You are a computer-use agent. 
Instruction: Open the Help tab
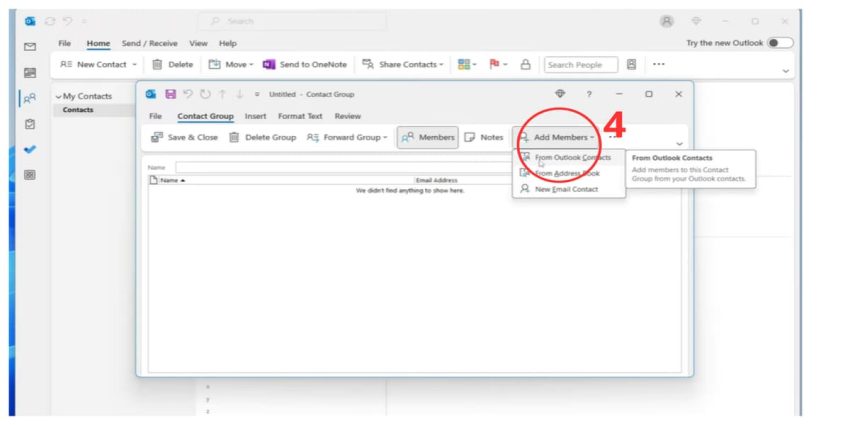[x=228, y=43]
